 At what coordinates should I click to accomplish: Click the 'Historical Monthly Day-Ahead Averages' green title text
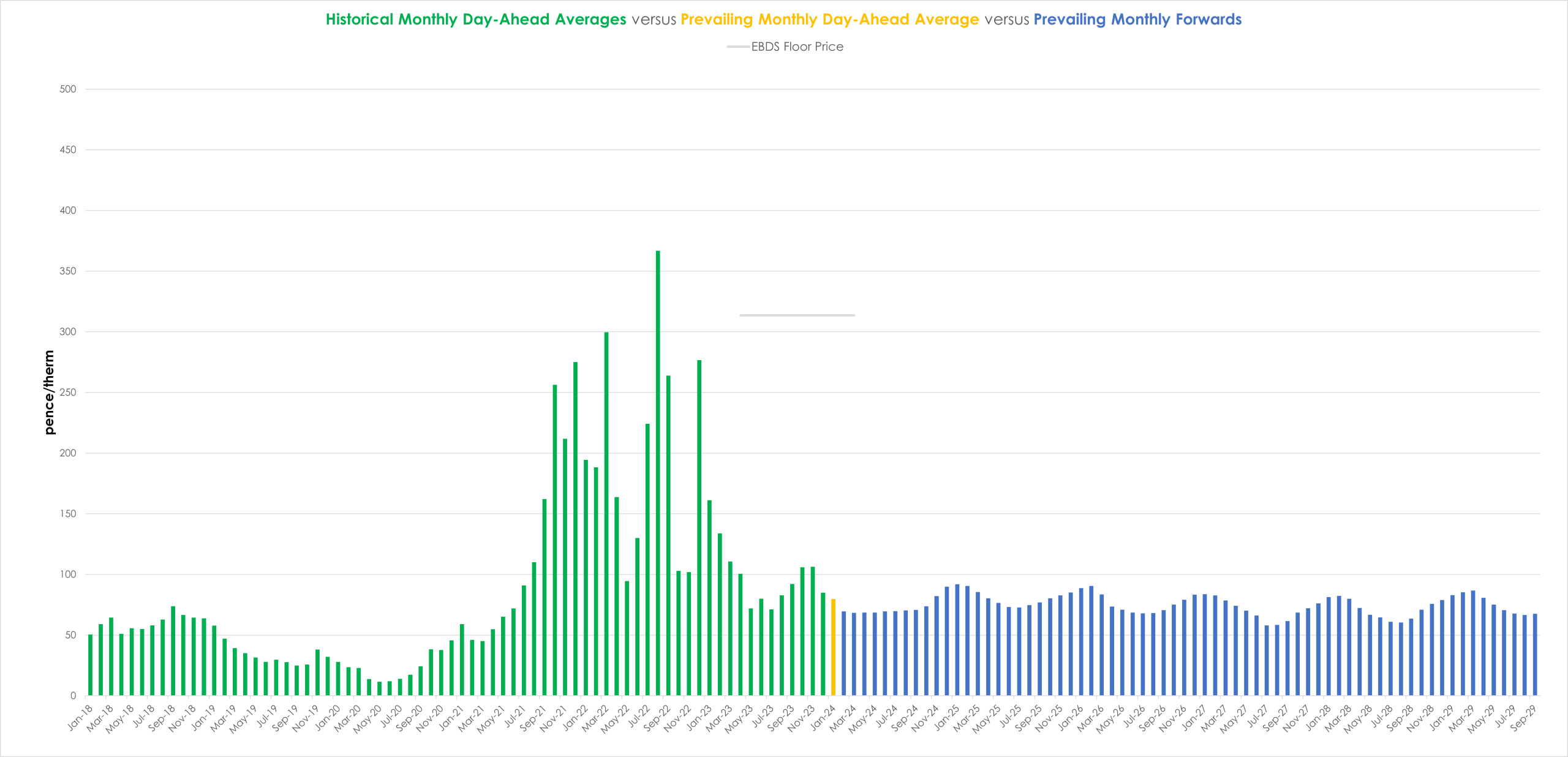tap(476, 20)
